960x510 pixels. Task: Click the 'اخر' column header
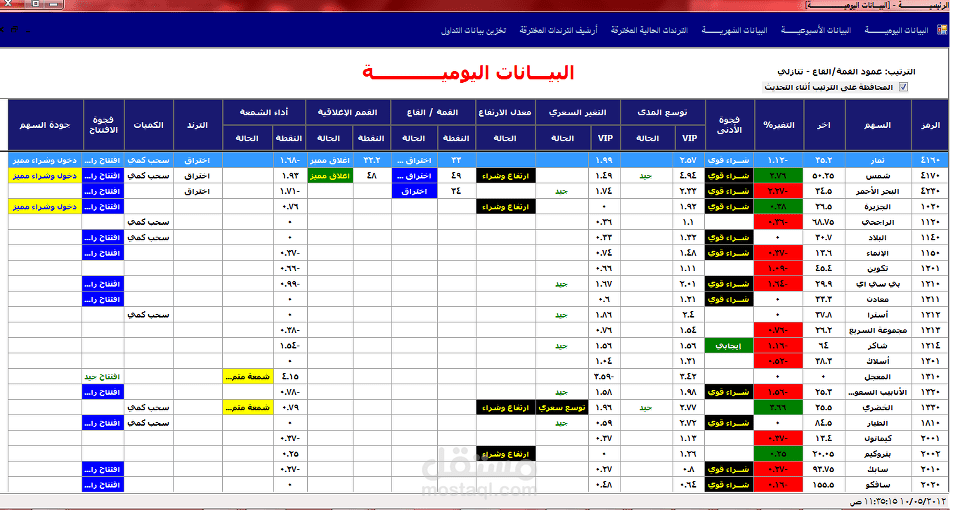[x=824, y=125]
